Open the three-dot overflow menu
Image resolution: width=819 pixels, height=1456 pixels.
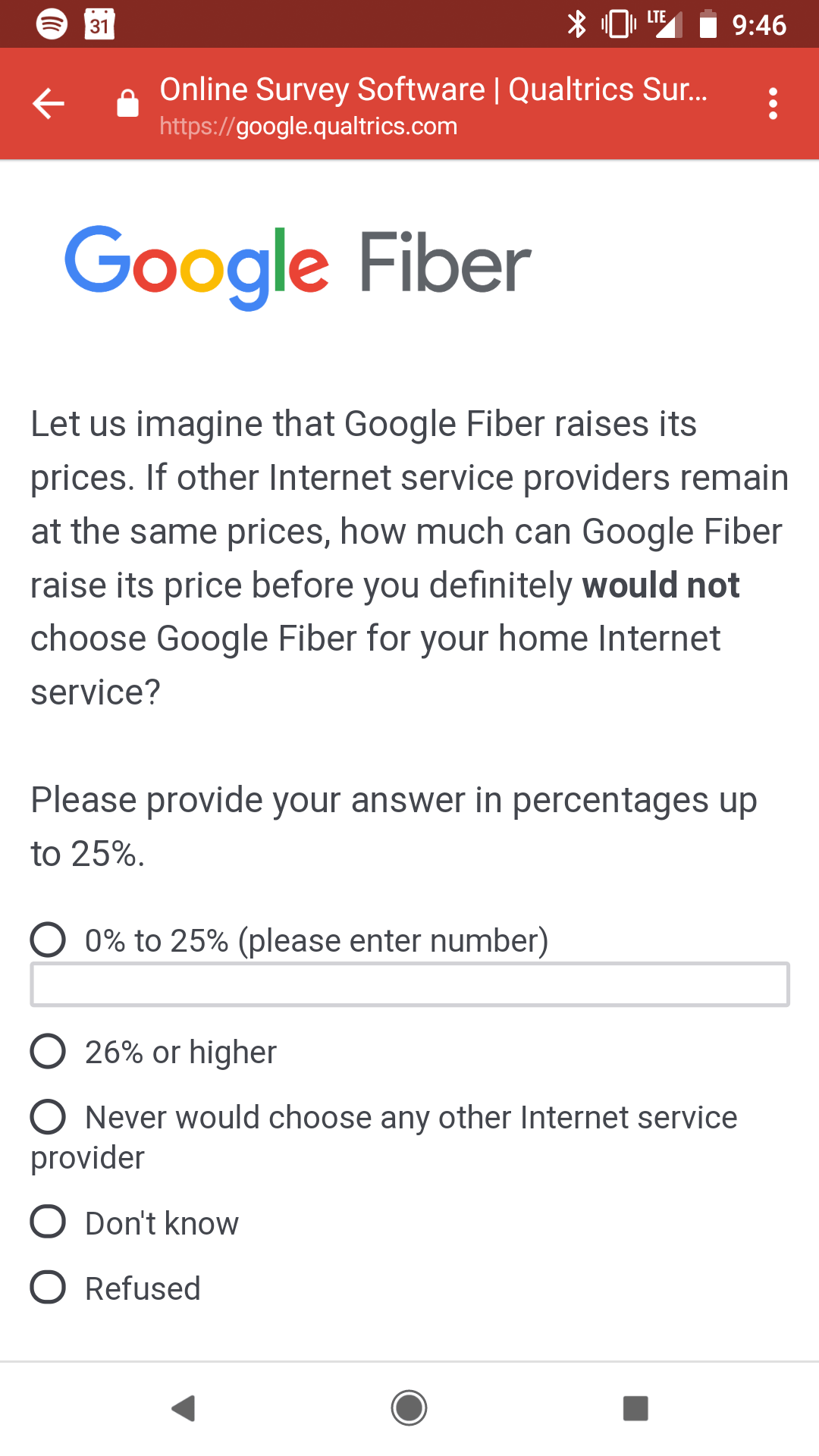[x=773, y=104]
